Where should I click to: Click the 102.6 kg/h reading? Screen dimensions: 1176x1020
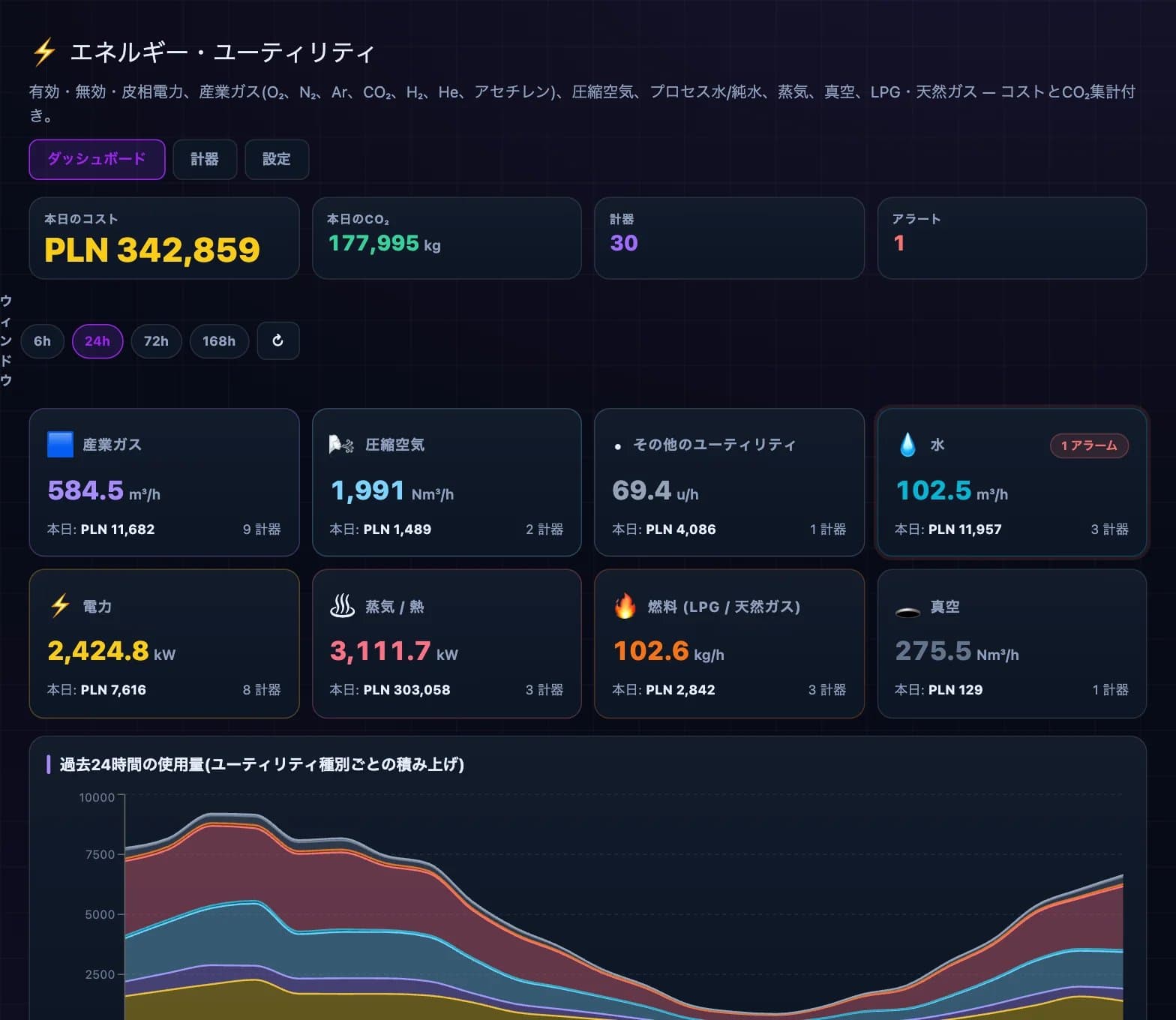pyautogui.click(x=669, y=651)
